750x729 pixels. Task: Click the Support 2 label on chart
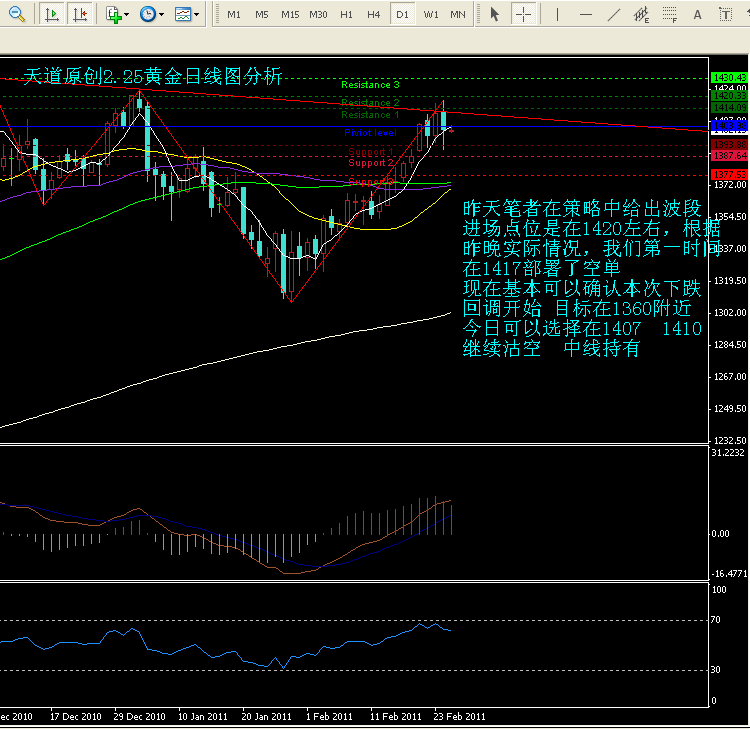(371, 163)
